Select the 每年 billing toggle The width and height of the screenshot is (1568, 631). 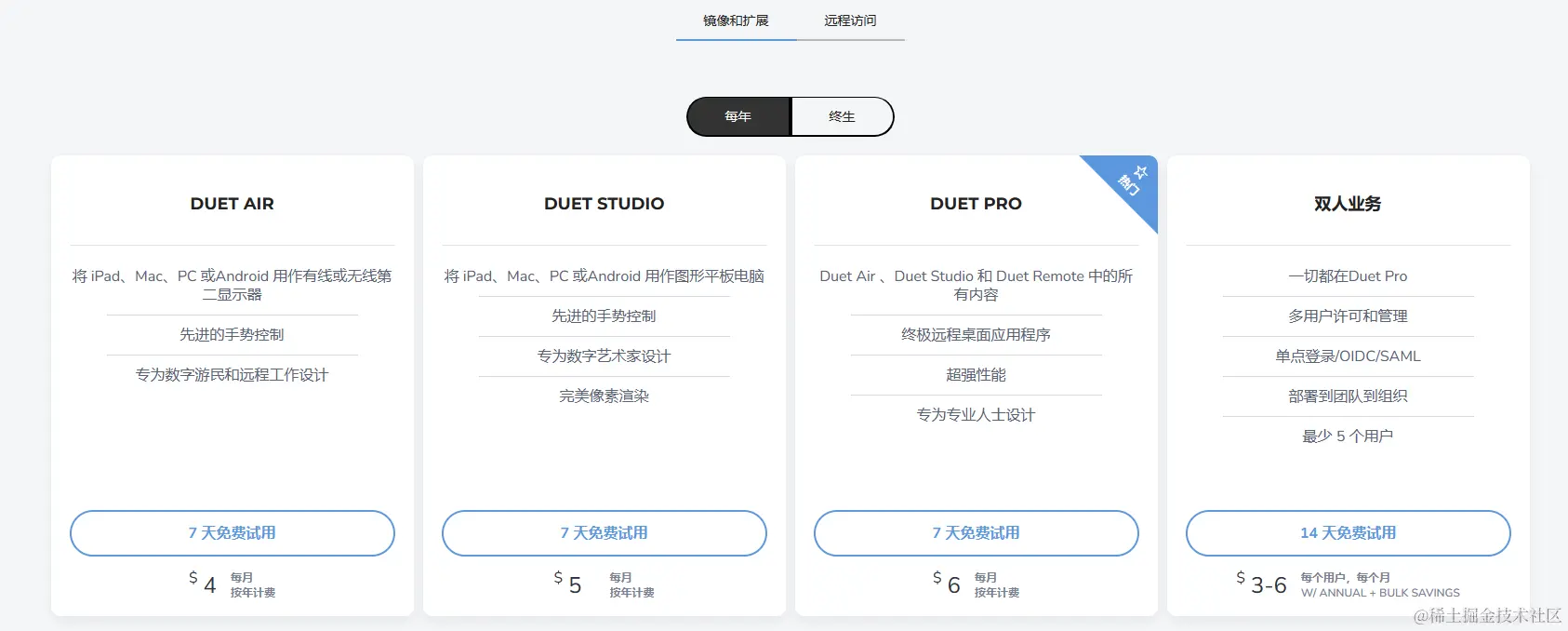click(738, 116)
